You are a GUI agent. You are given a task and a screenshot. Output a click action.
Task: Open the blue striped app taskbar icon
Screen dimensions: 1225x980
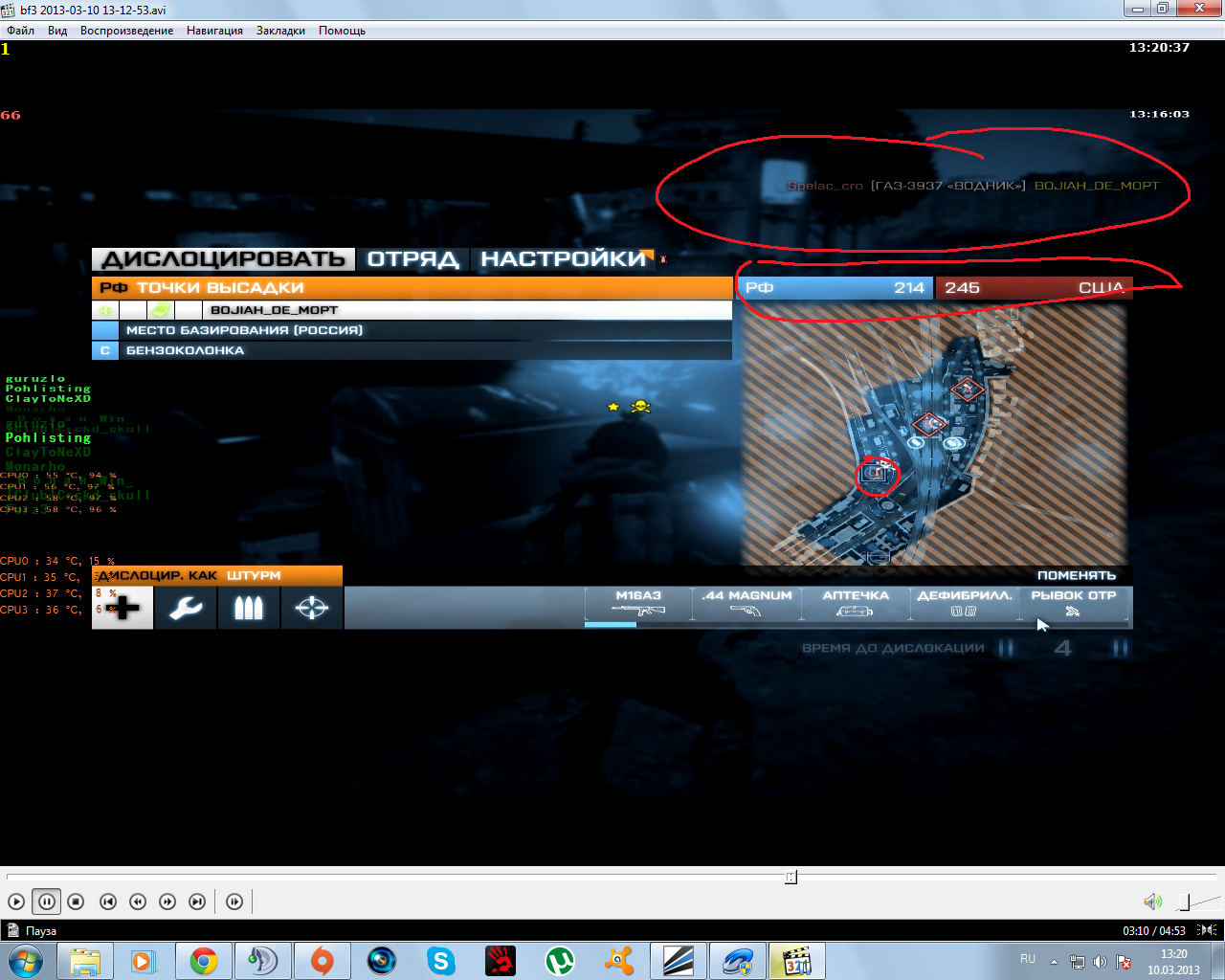(679, 961)
